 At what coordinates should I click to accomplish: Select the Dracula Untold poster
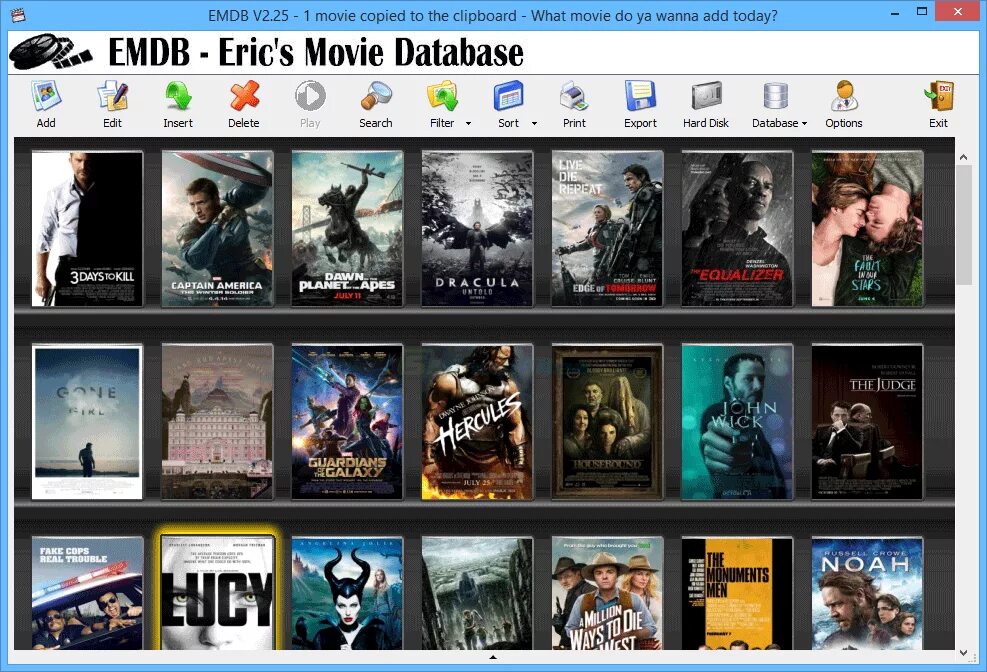click(x=477, y=229)
